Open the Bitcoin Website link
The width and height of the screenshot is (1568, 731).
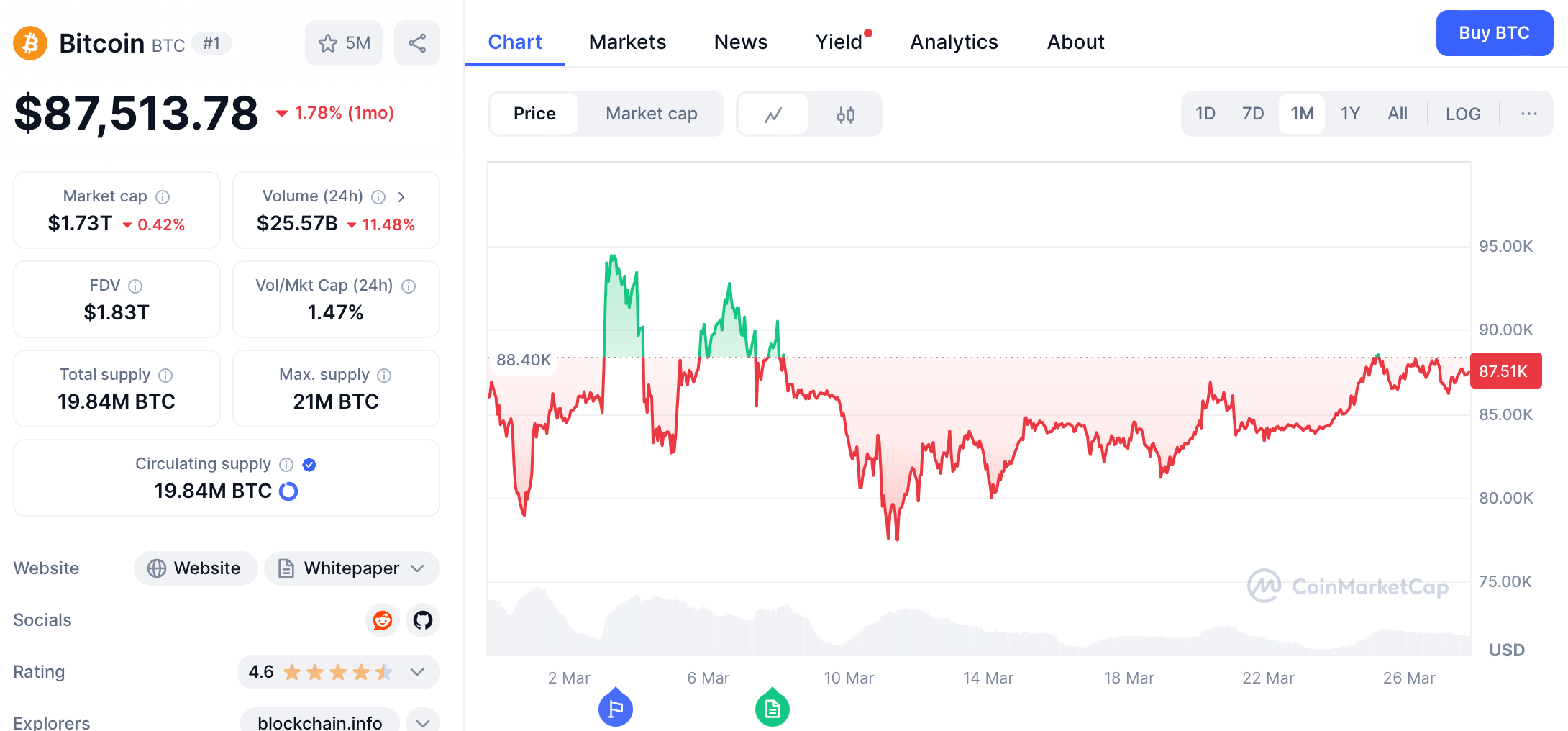[x=195, y=568]
